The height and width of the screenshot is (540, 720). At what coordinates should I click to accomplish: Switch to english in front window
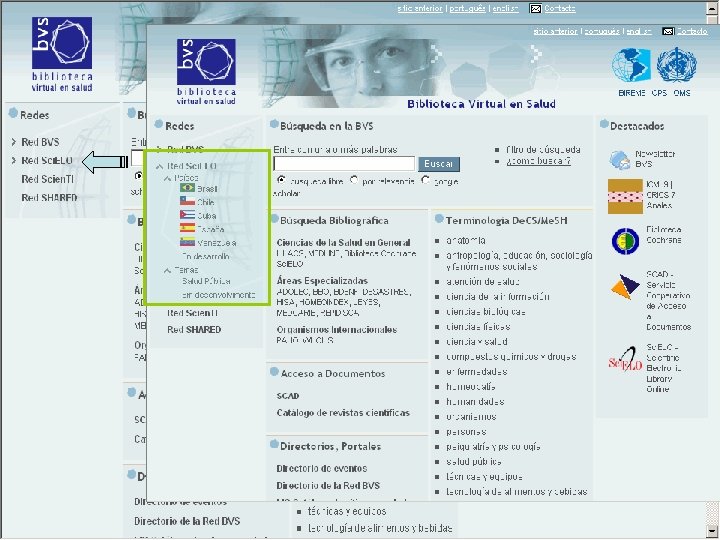639,31
